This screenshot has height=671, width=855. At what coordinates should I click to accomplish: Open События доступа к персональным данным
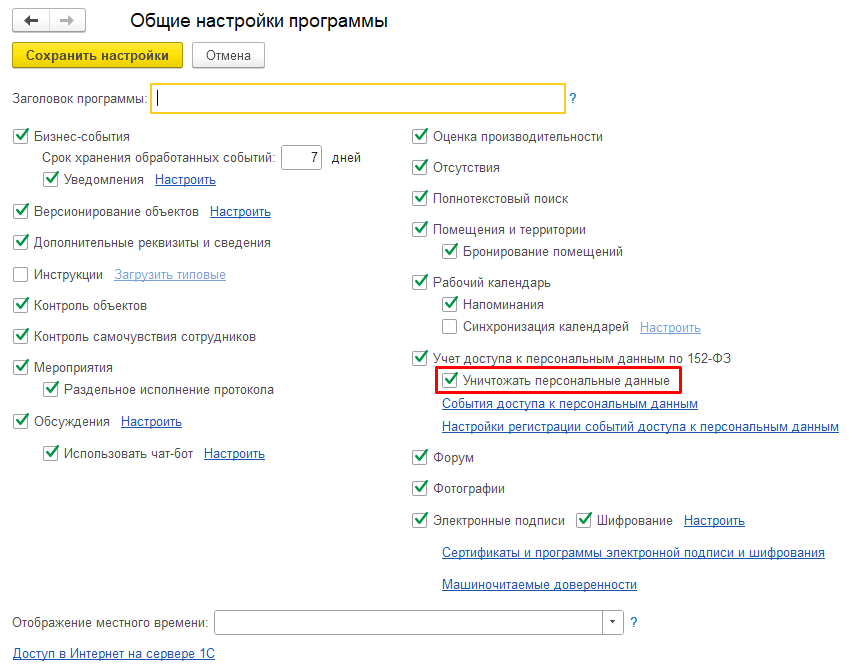click(x=569, y=404)
